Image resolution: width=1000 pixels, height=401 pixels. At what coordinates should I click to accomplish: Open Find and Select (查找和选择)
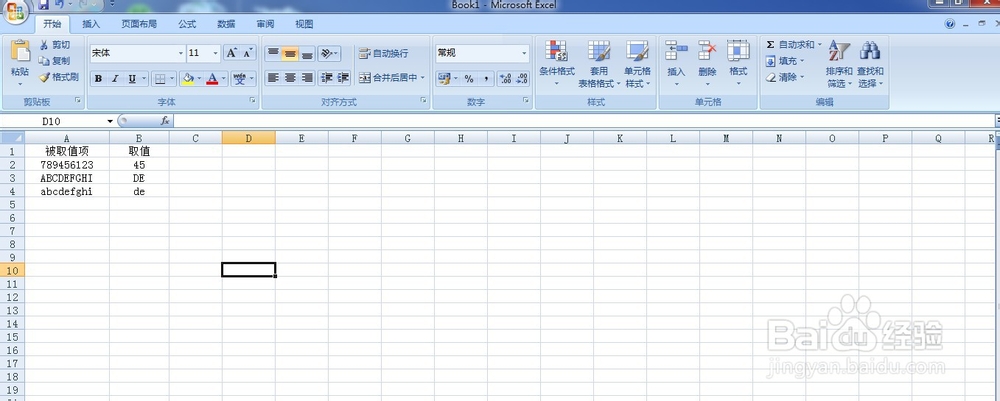871,64
